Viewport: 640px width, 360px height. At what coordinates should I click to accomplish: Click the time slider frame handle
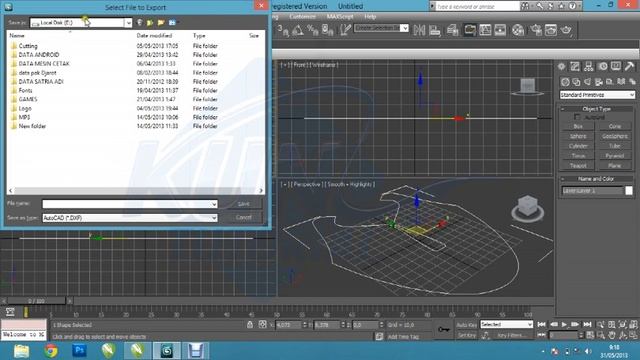point(36,301)
